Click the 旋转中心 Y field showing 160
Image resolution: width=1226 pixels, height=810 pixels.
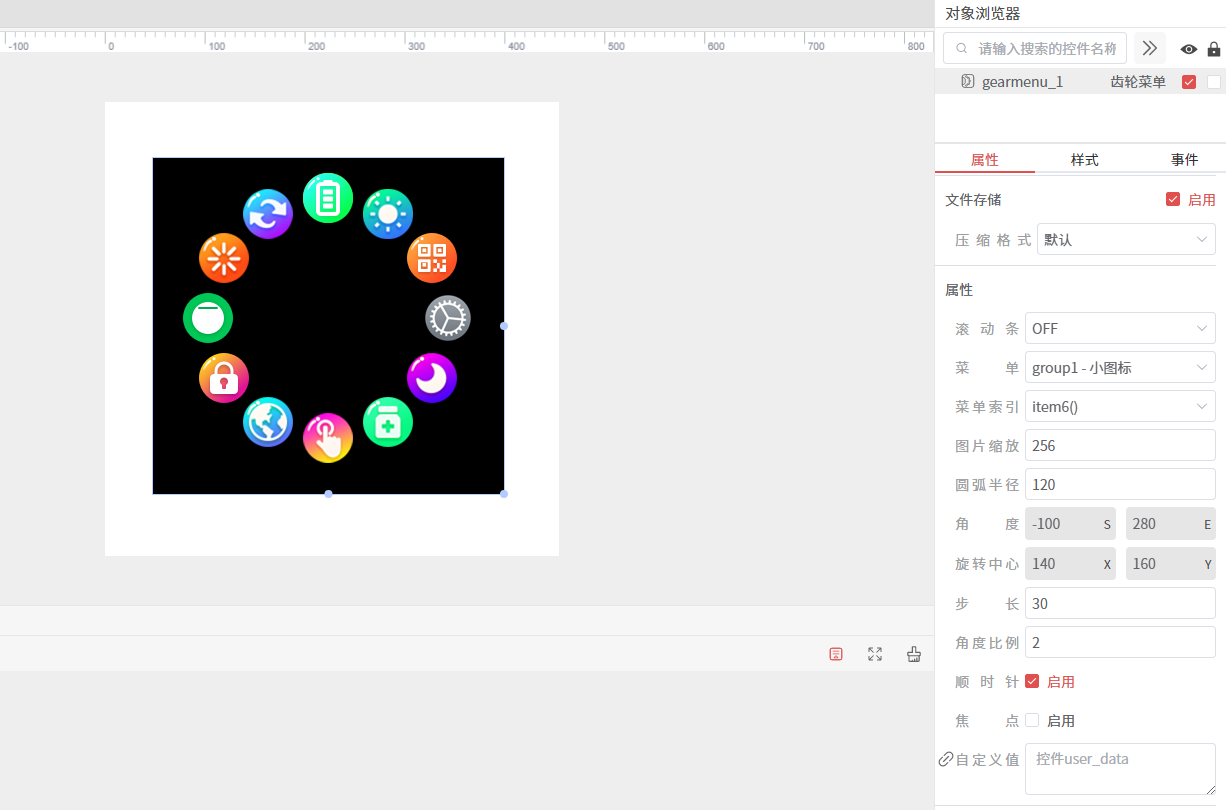click(x=1171, y=564)
